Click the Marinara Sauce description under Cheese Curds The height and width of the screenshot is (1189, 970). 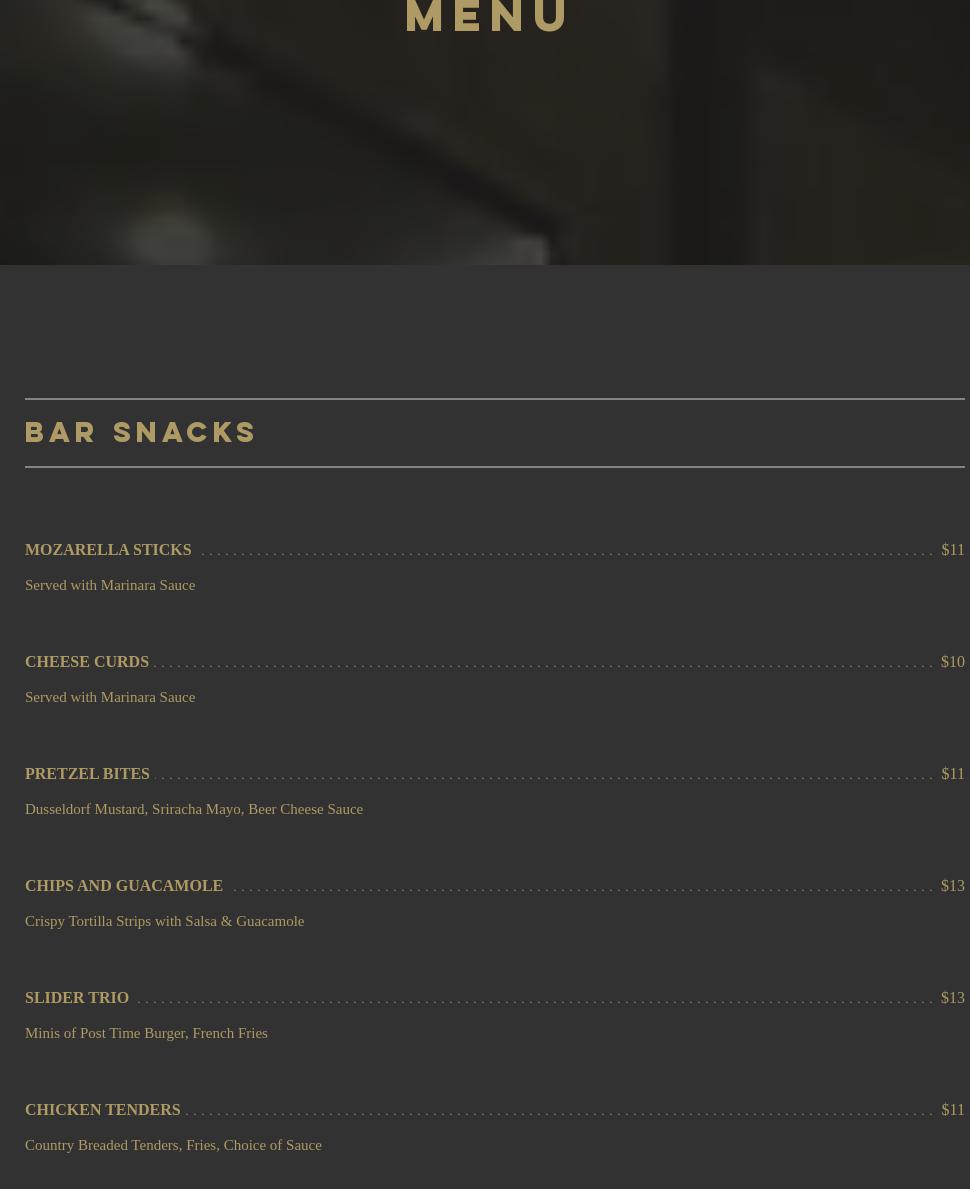pos(110,697)
